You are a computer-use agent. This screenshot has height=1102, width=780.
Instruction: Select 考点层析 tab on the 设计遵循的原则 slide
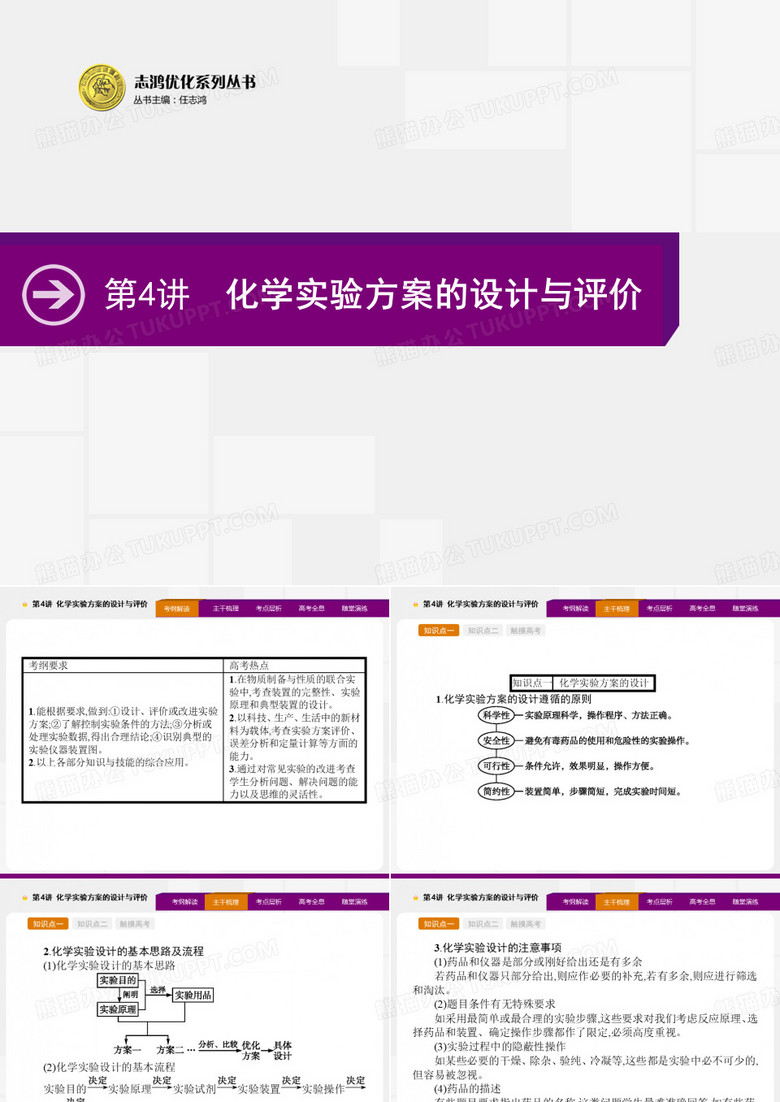[659, 609]
